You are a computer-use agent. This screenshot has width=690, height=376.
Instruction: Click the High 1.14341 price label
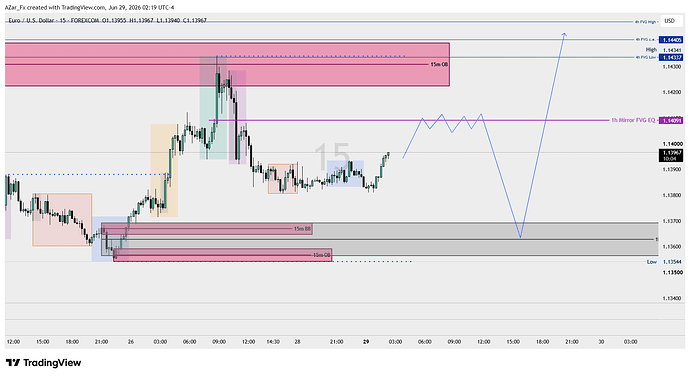pos(664,50)
